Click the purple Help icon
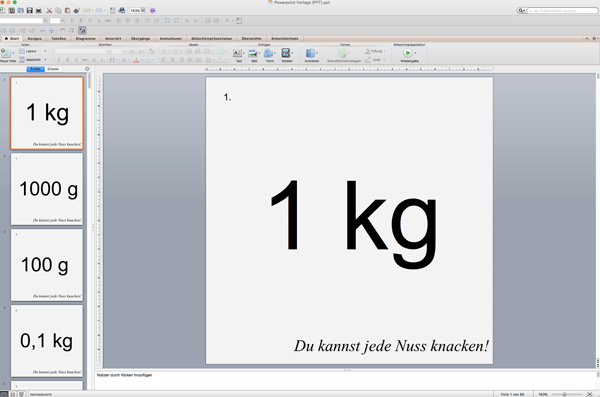This screenshot has width=600, height=397. (x=153, y=10)
